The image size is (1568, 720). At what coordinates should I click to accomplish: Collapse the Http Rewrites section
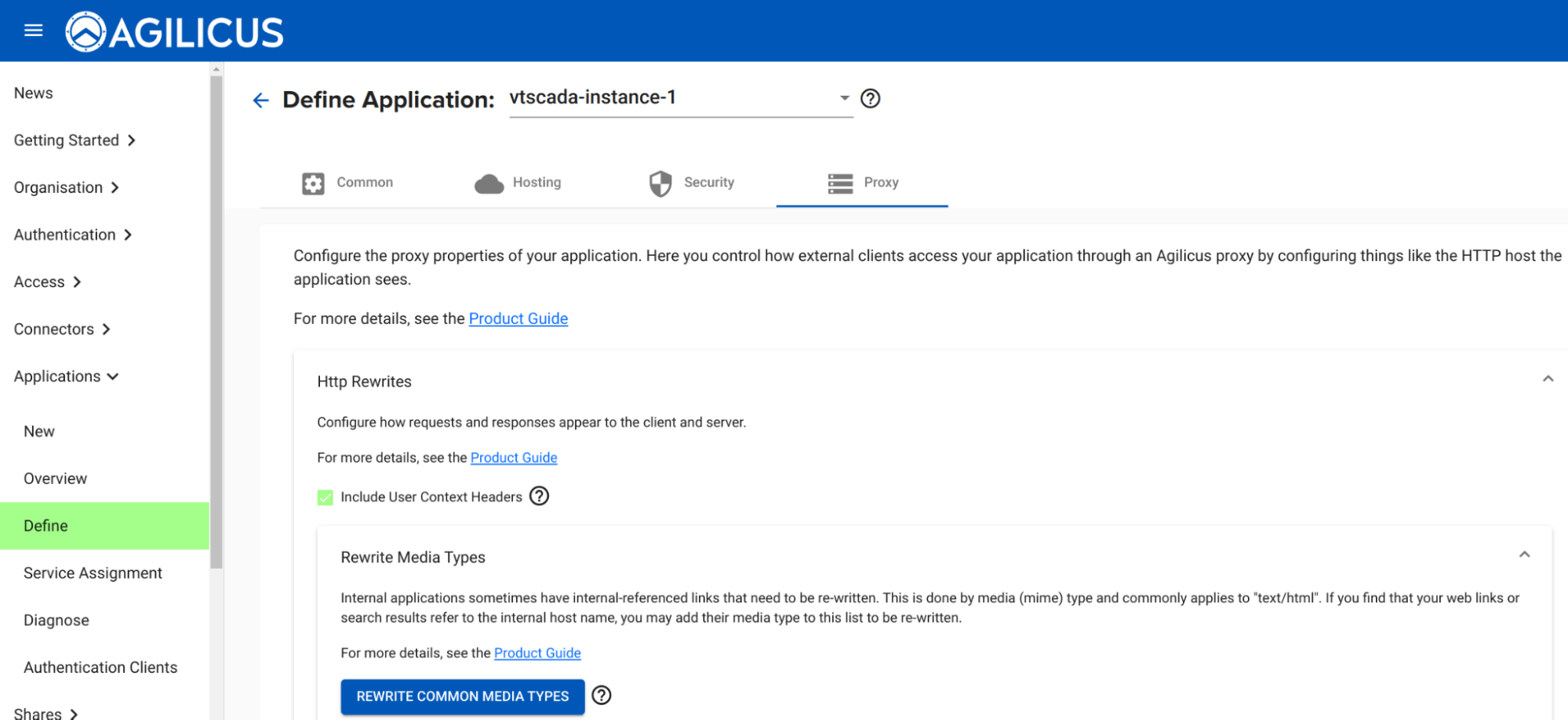[x=1547, y=380]
